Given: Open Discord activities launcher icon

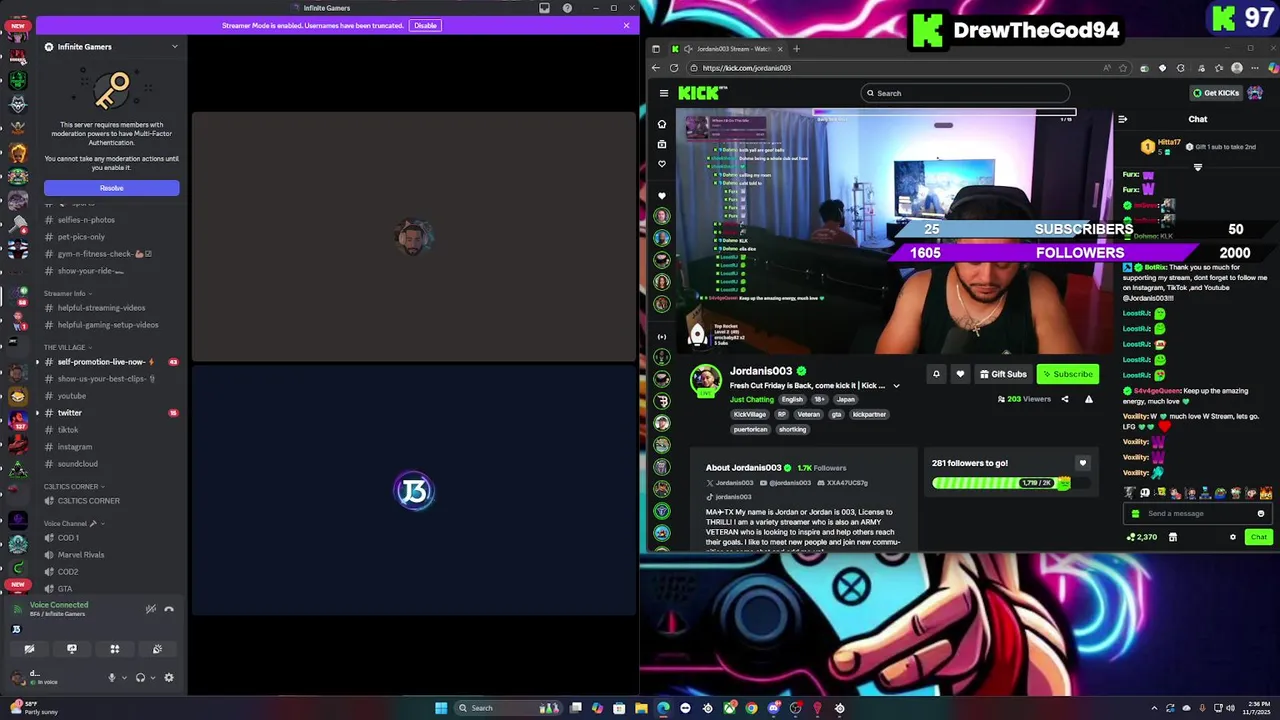Looking at the screenshot, I should [115, 649].
